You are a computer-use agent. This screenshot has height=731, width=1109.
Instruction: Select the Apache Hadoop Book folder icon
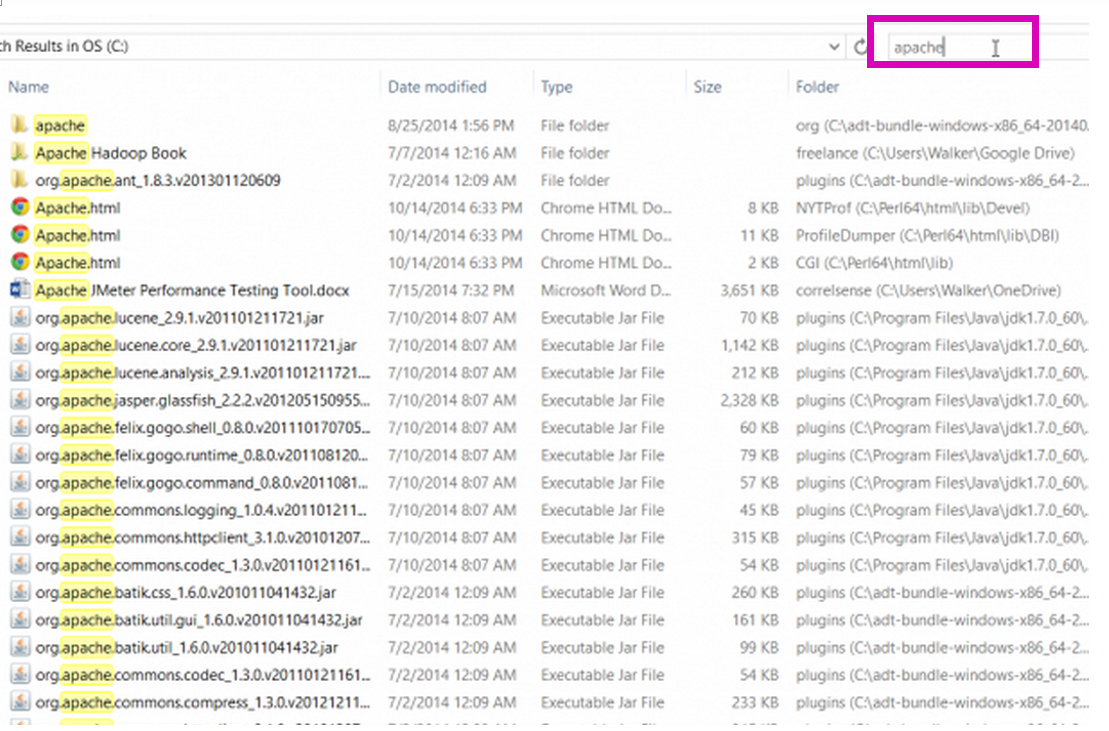(x=20, y=153)
